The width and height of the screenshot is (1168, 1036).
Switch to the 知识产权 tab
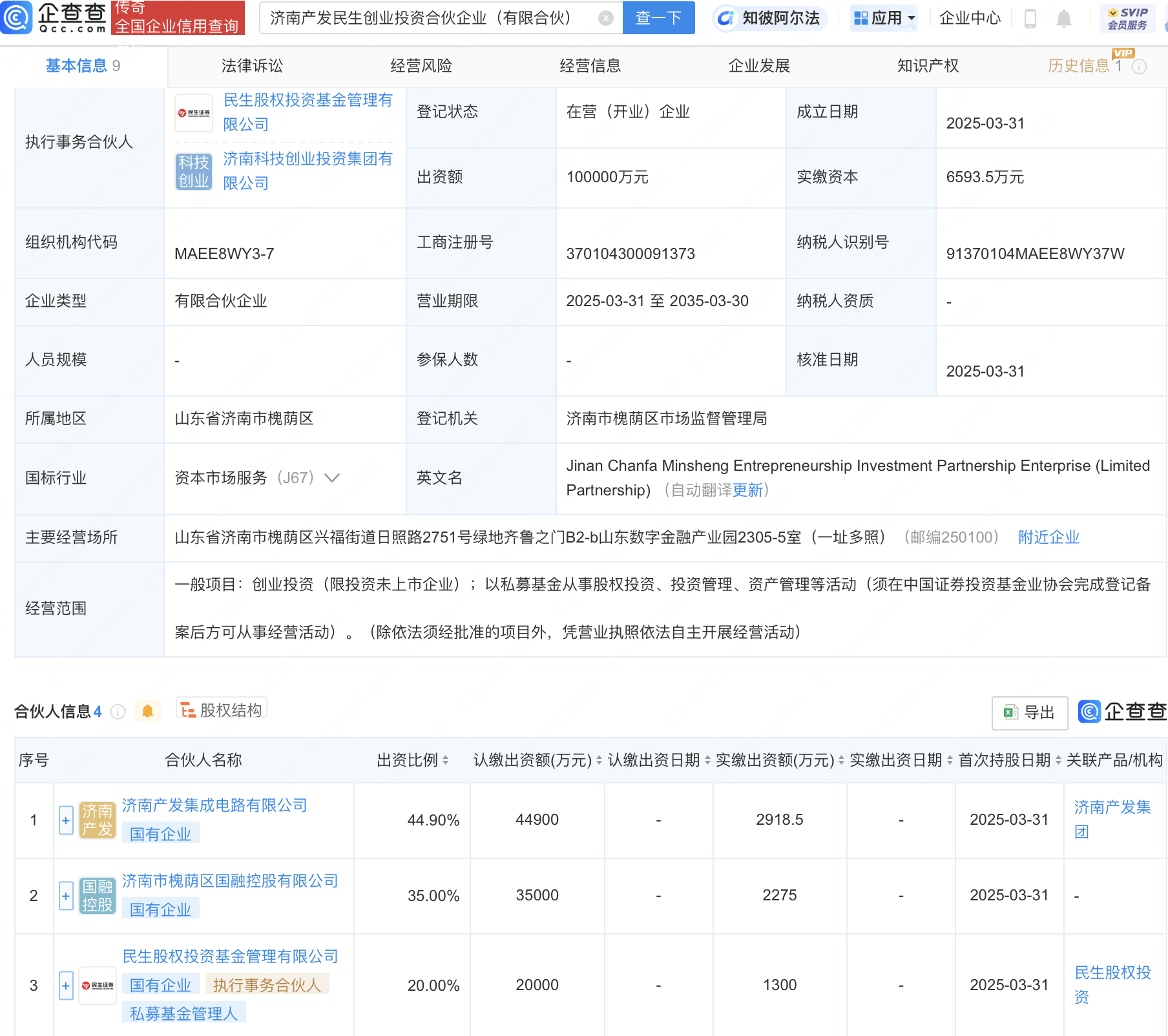[927, 65]
